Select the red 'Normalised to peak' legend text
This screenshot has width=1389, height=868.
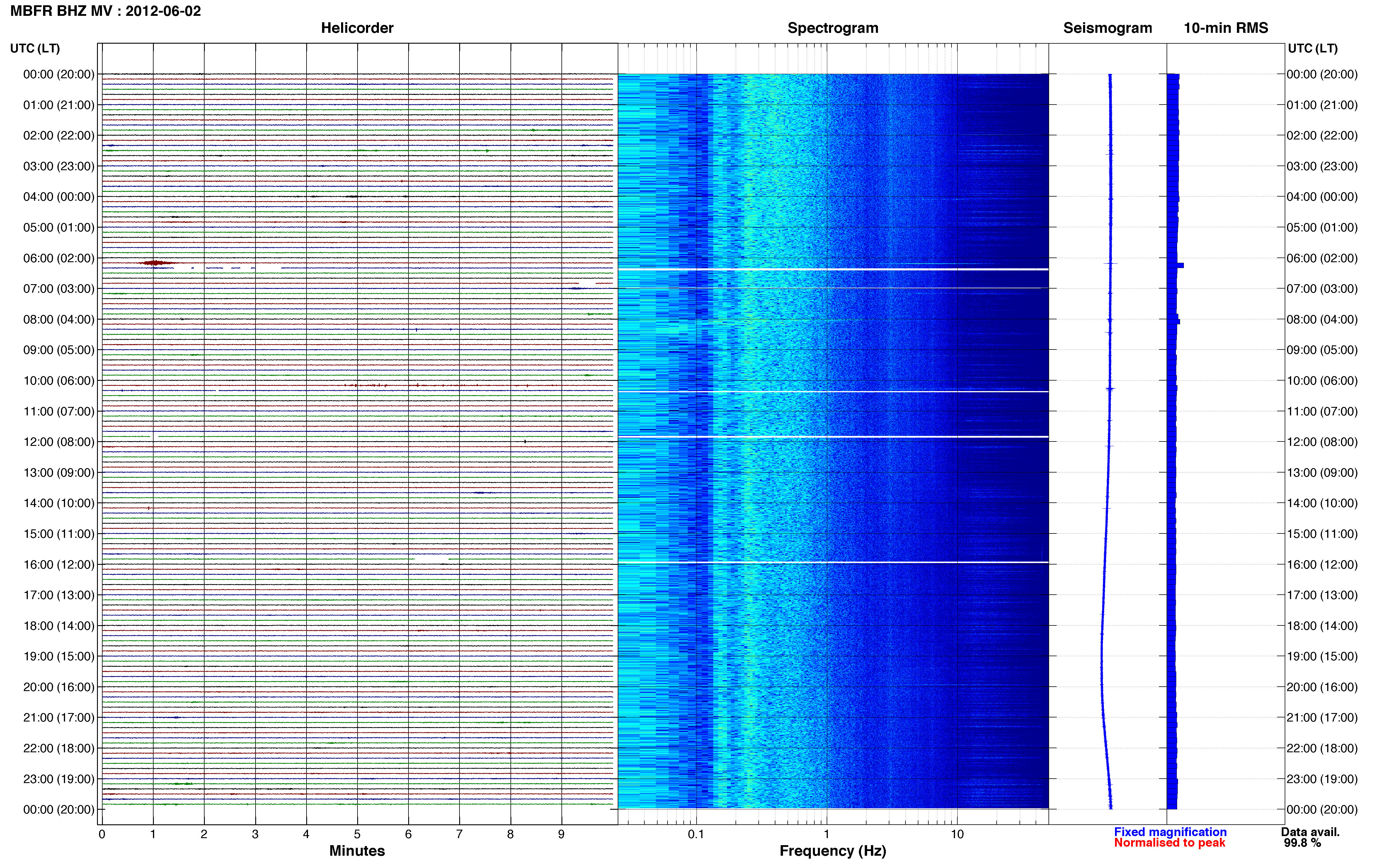[x=1169, y=843]
